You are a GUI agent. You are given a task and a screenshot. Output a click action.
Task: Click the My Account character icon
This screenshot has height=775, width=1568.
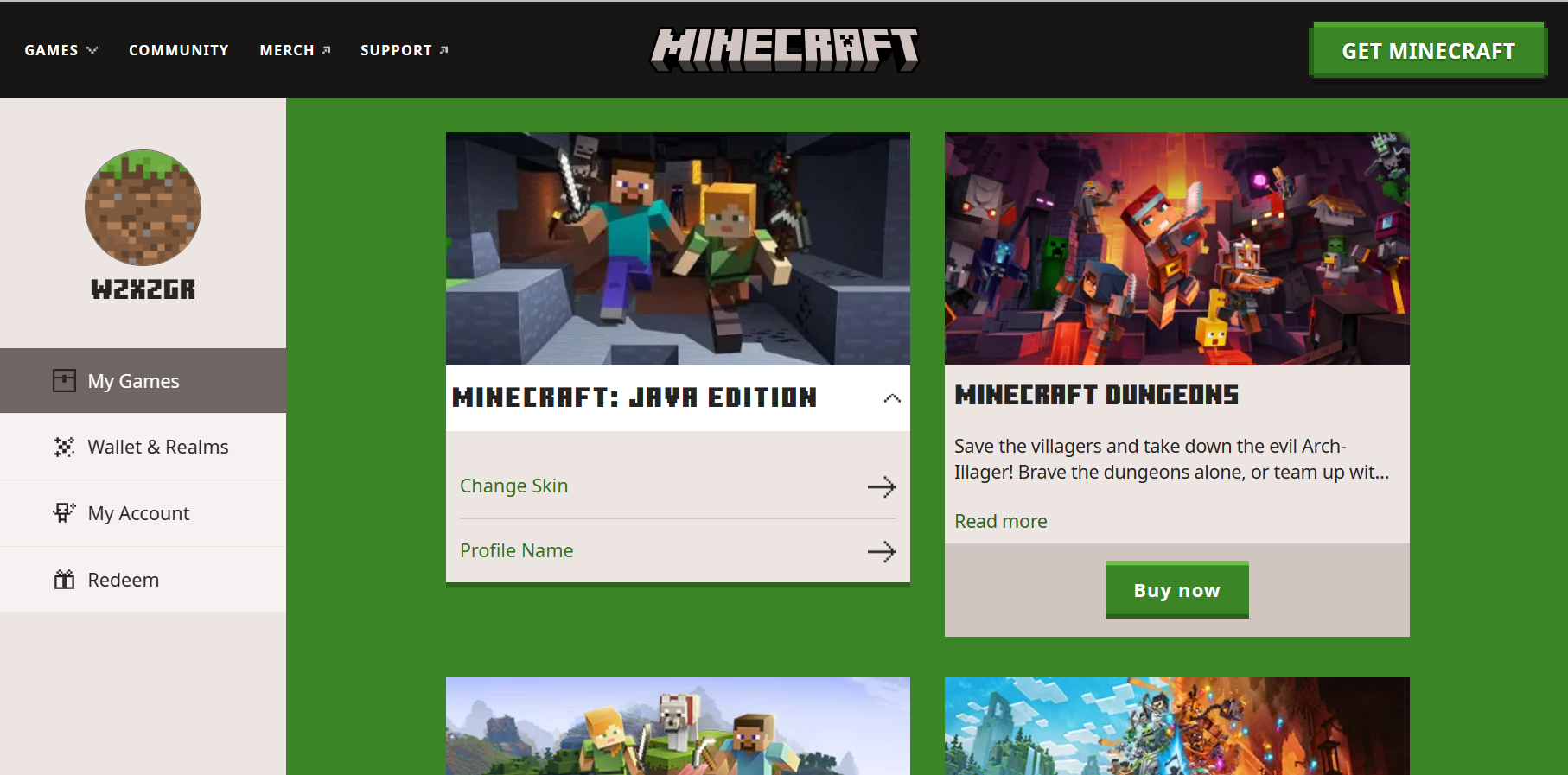tap(64, 513)
